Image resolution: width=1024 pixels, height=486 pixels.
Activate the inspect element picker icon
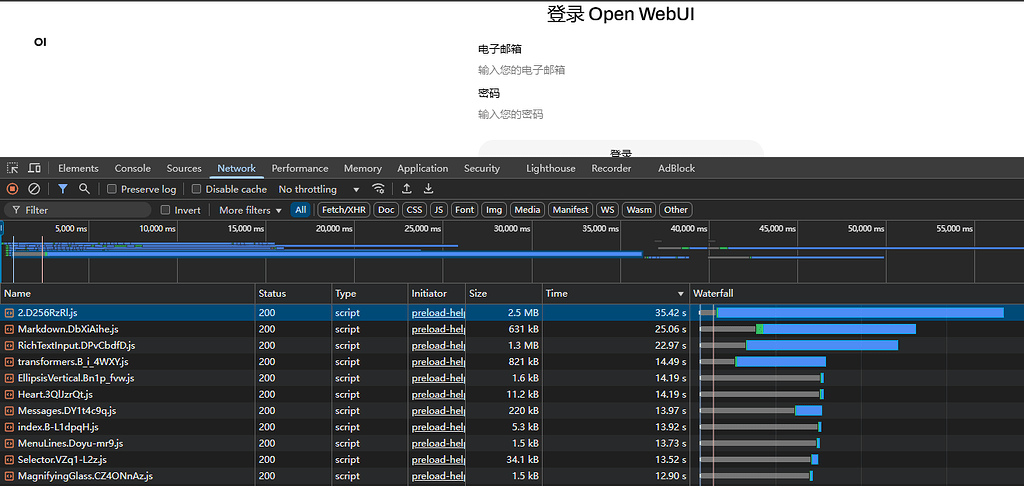pyautogui.click(x=12, y=168)
